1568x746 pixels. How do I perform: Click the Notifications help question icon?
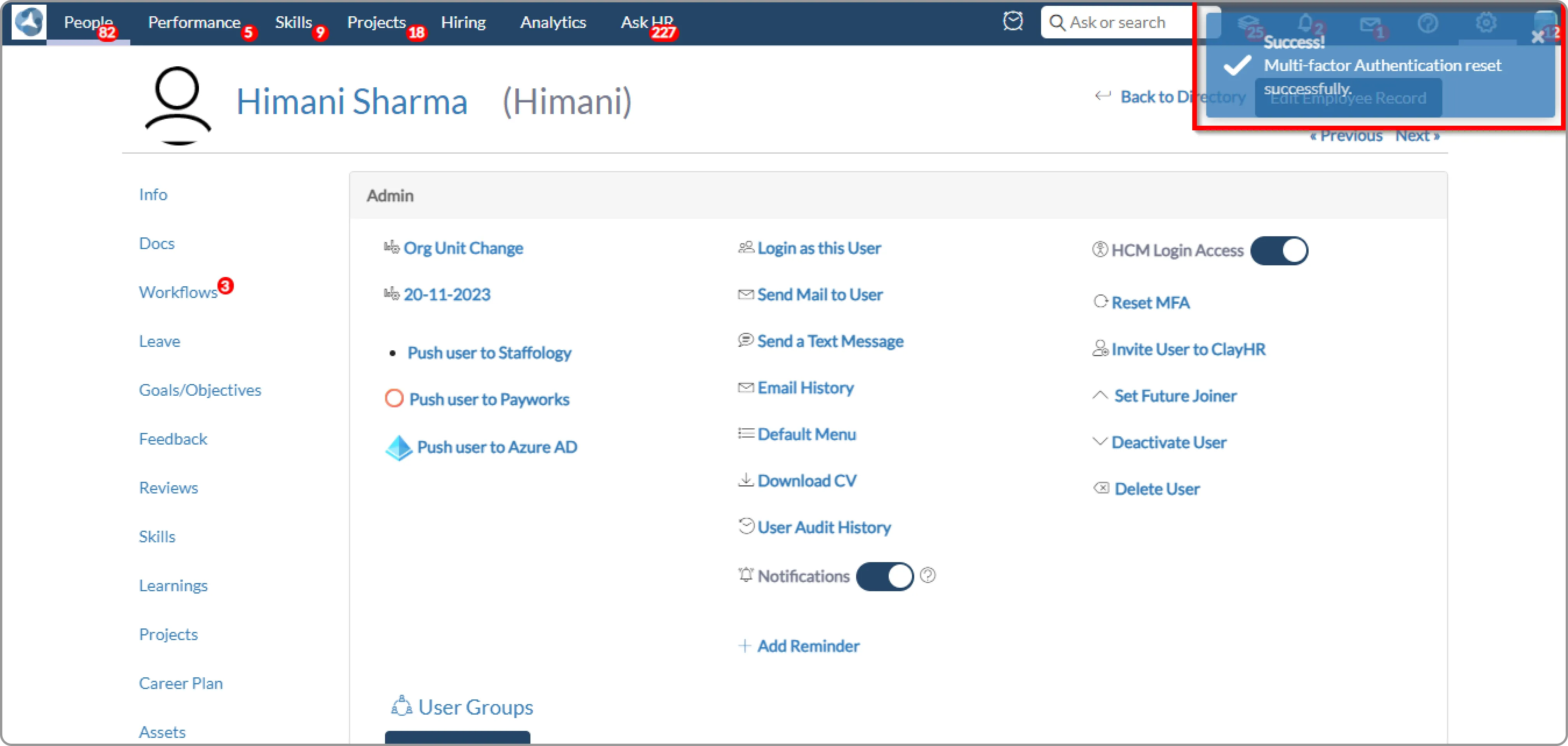click(x=927, y=575)
